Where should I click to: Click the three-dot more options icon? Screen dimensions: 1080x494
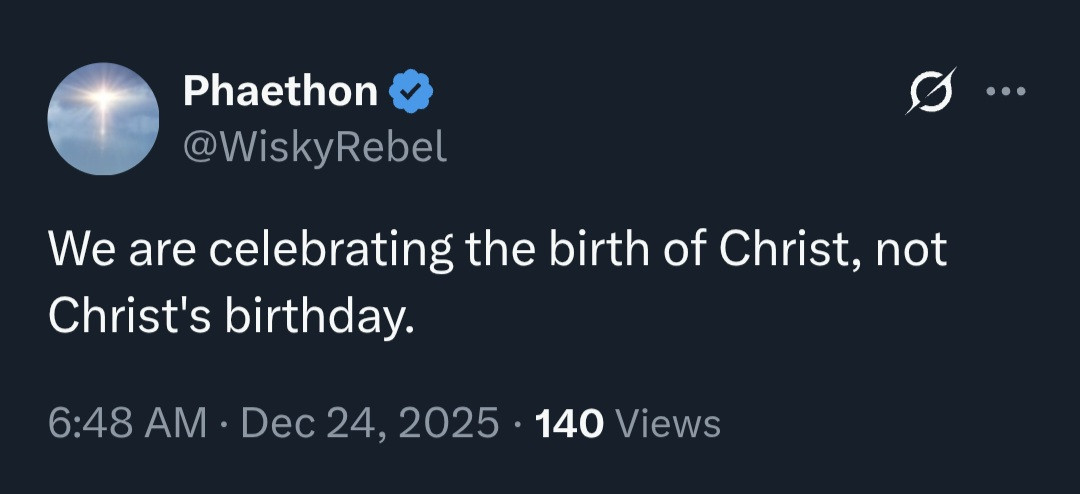(1005, 91)
